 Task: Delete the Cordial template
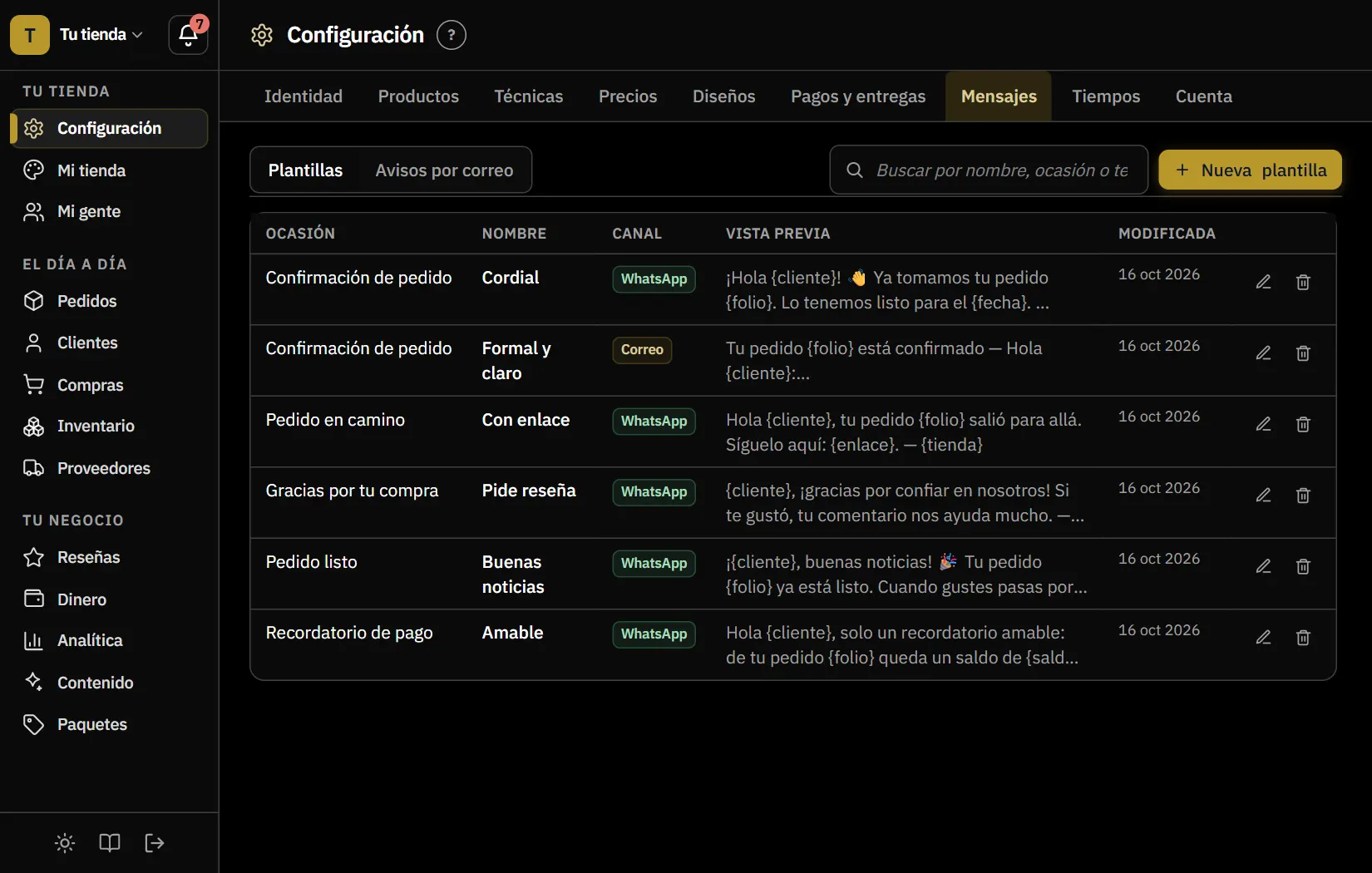click(1303, 282)
